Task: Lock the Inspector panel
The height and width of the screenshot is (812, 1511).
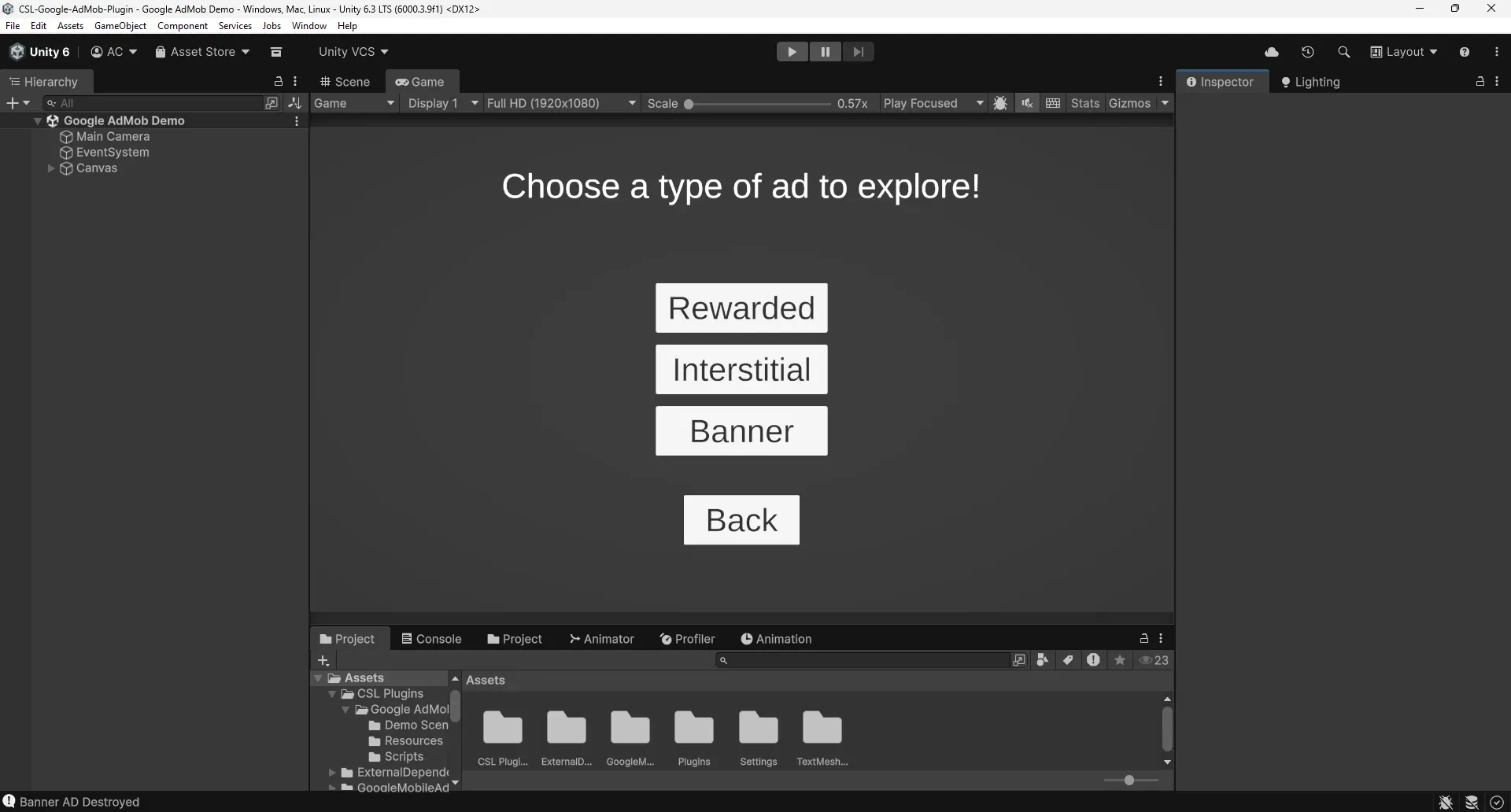Action: tap(1480, 82)
